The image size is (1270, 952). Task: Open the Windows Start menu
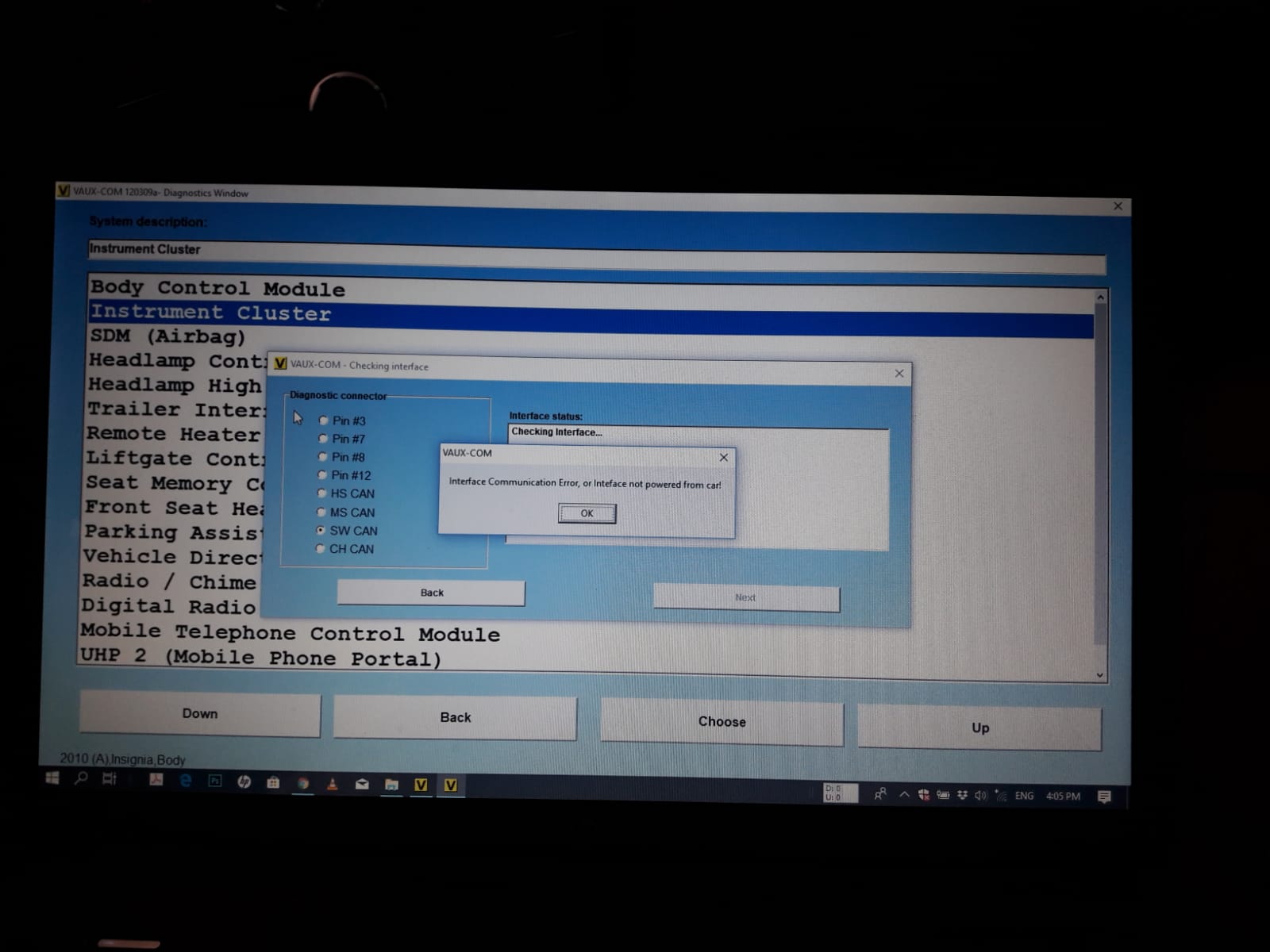[x=53, y=780]
